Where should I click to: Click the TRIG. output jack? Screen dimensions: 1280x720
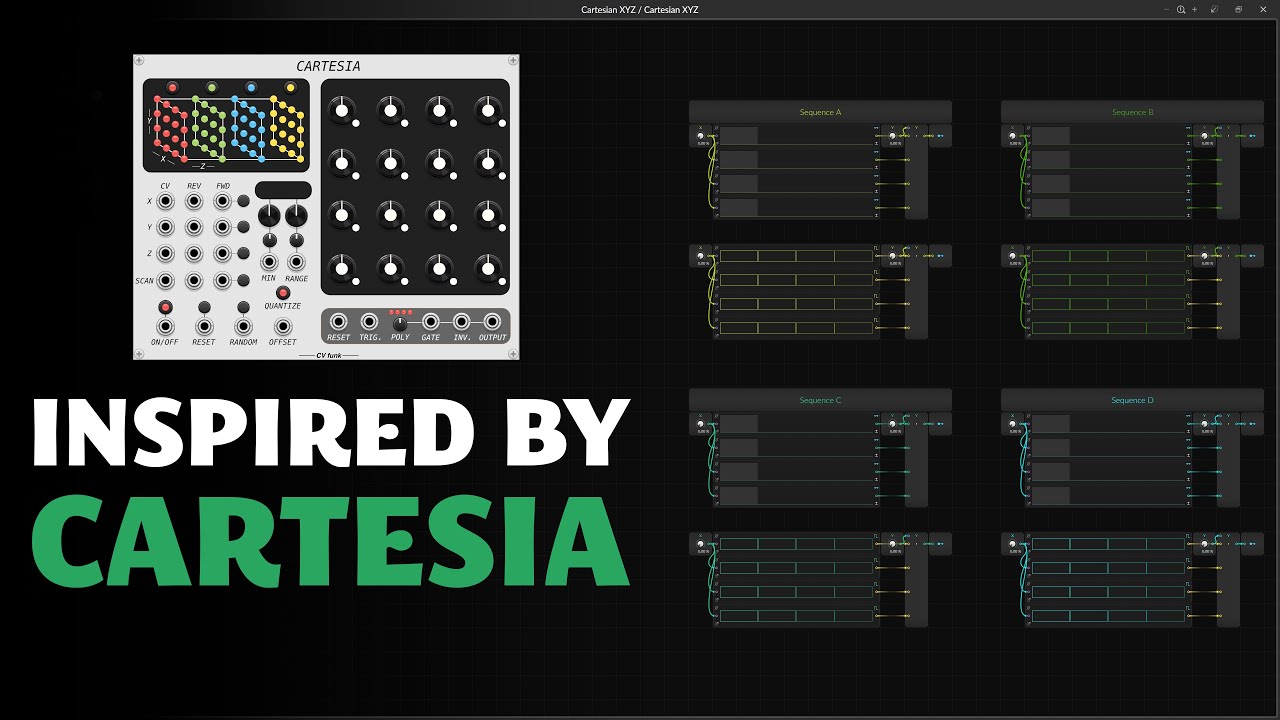click(369, 322)
